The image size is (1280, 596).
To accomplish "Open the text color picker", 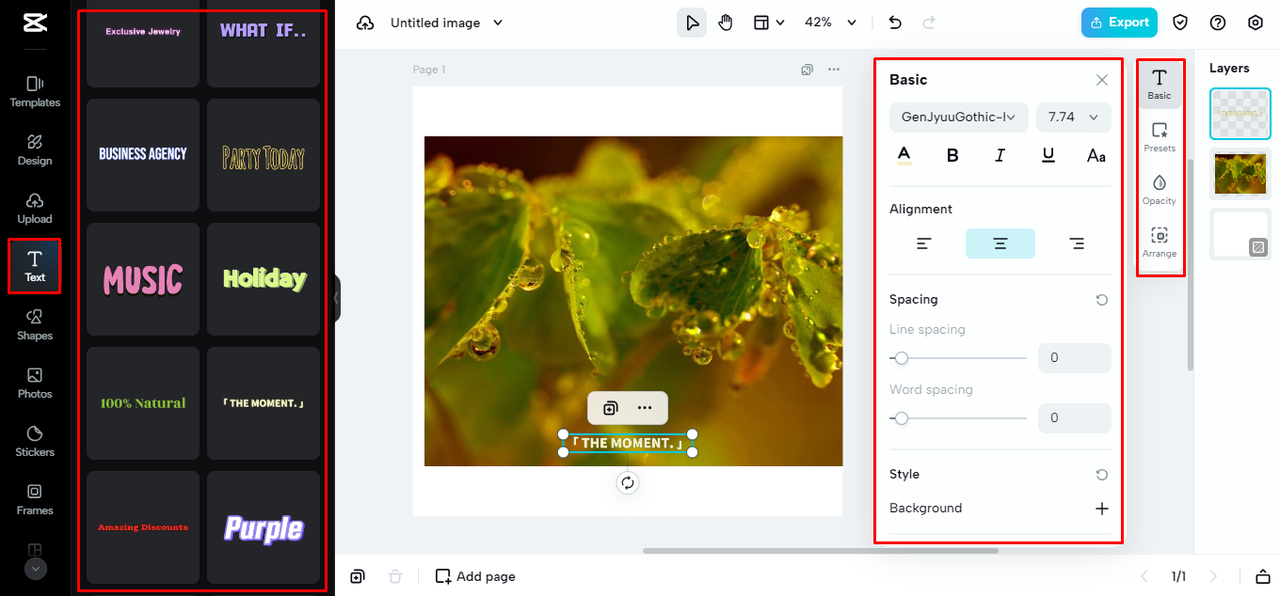I will [904, 155].
